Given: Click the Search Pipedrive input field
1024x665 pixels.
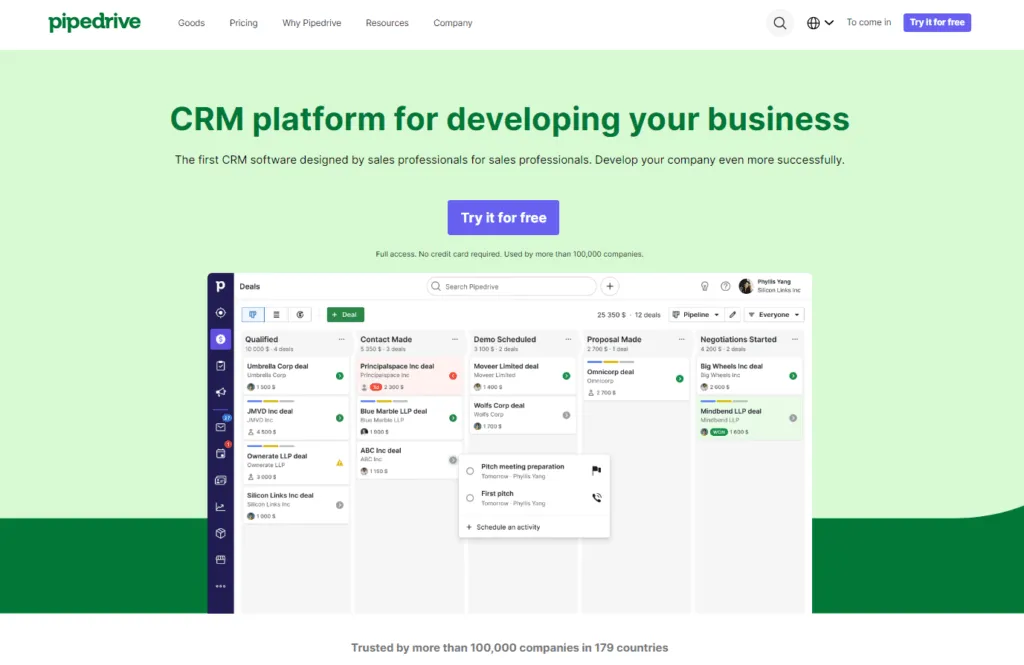Looking at the screenshot, I should (510, 286).
